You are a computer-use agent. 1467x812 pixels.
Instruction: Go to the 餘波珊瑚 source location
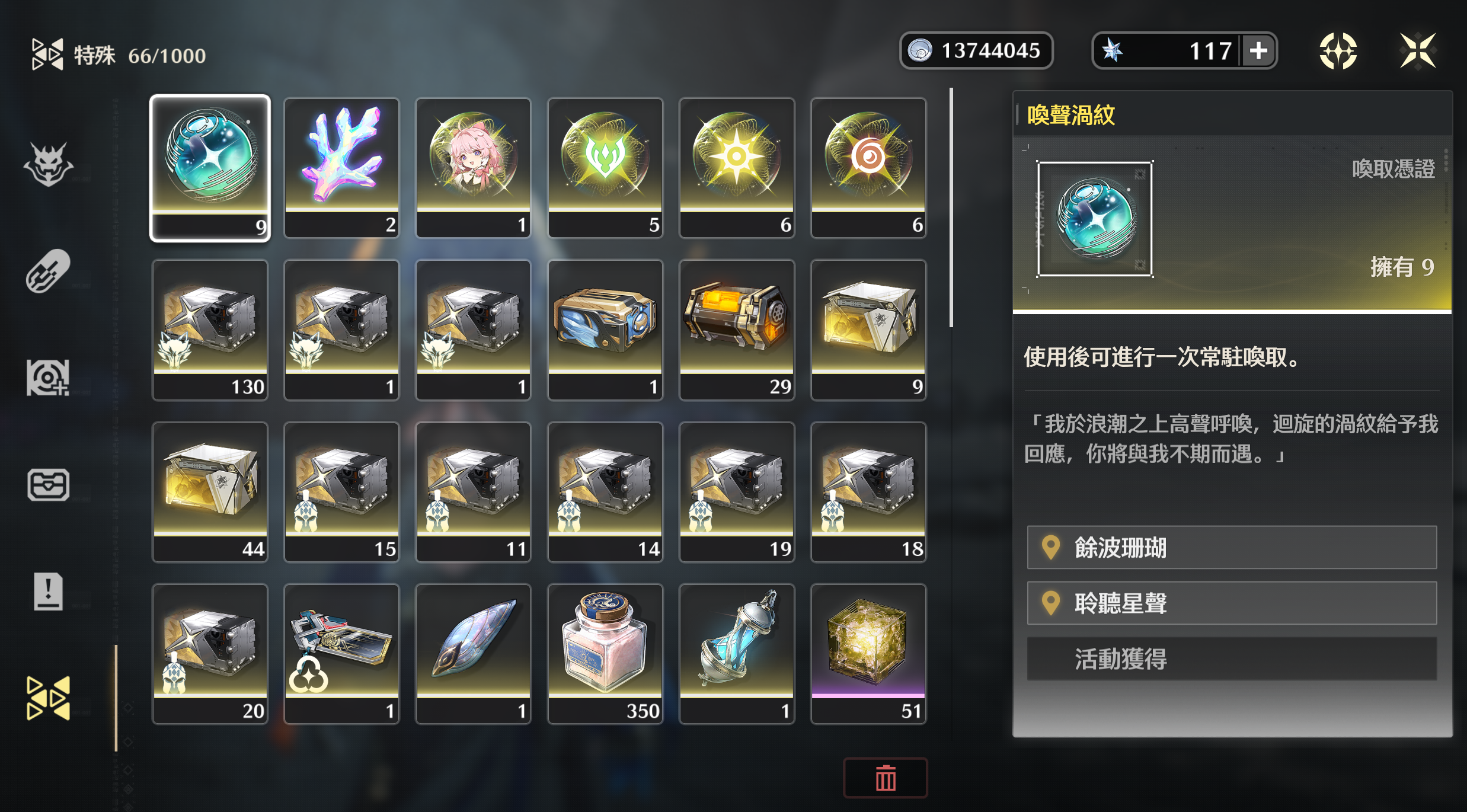[x=1232, y=547]
